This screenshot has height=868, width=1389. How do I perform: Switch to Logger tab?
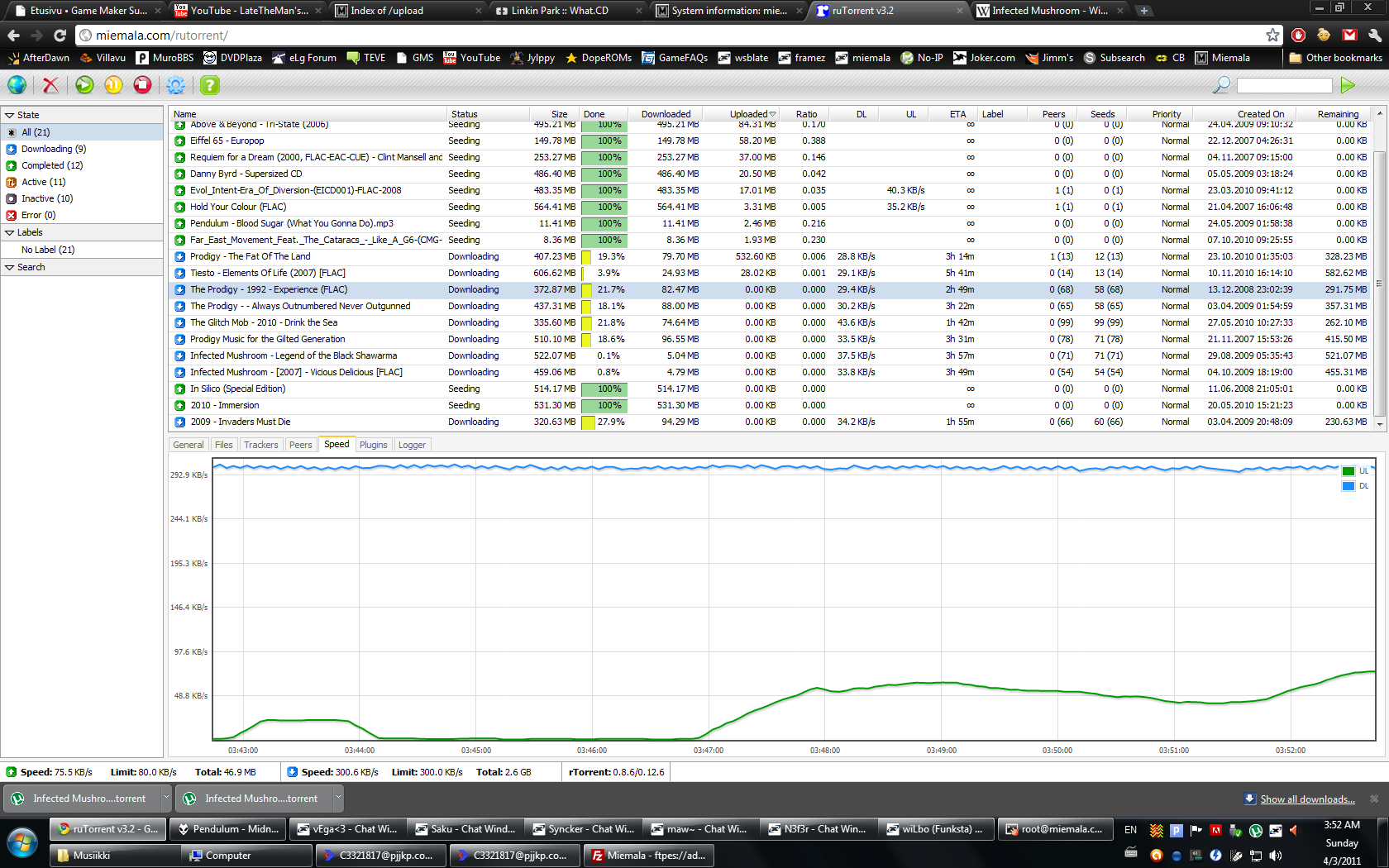click(412, 445)
